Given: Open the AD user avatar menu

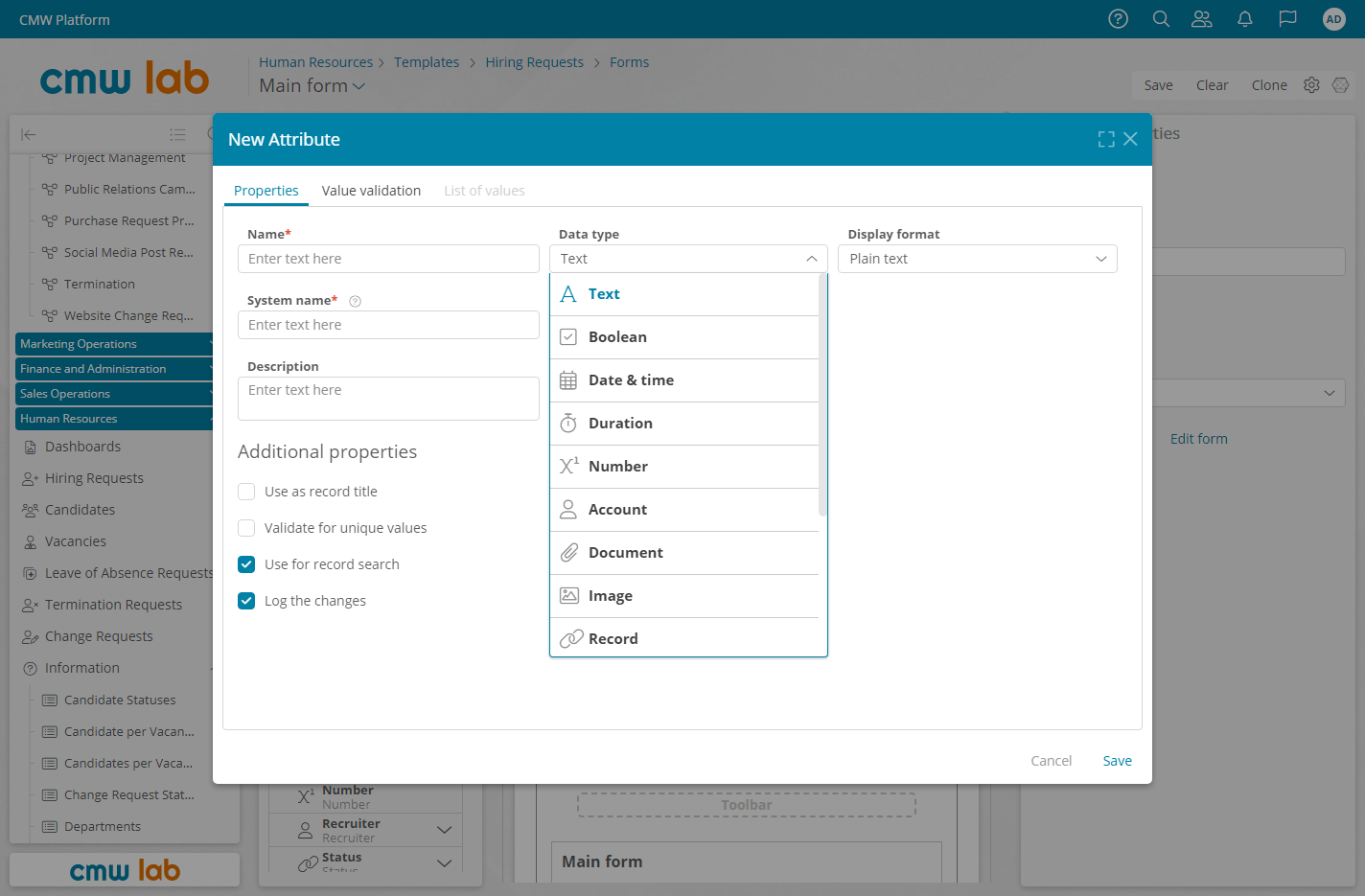Looking at the screenshot, I should pos(1333,19).
